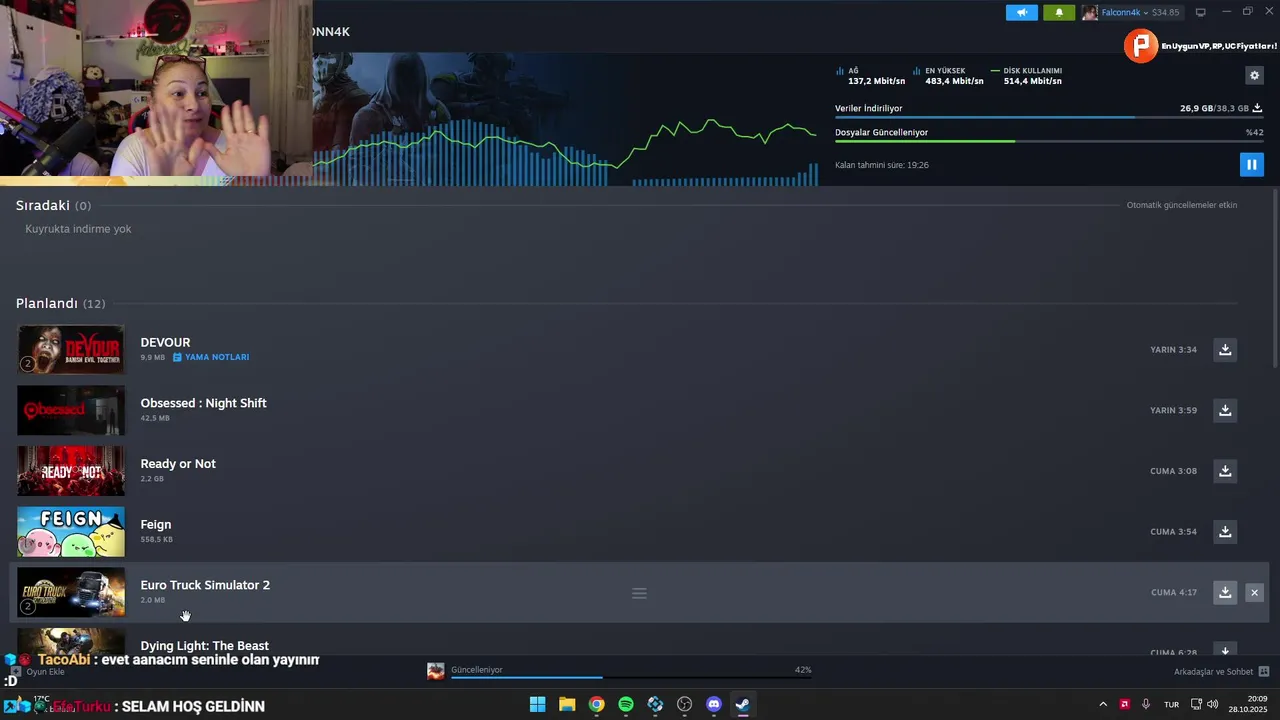
Task: Click 'Kalan tahmini süre: 19:26' text
Action: 882,165
